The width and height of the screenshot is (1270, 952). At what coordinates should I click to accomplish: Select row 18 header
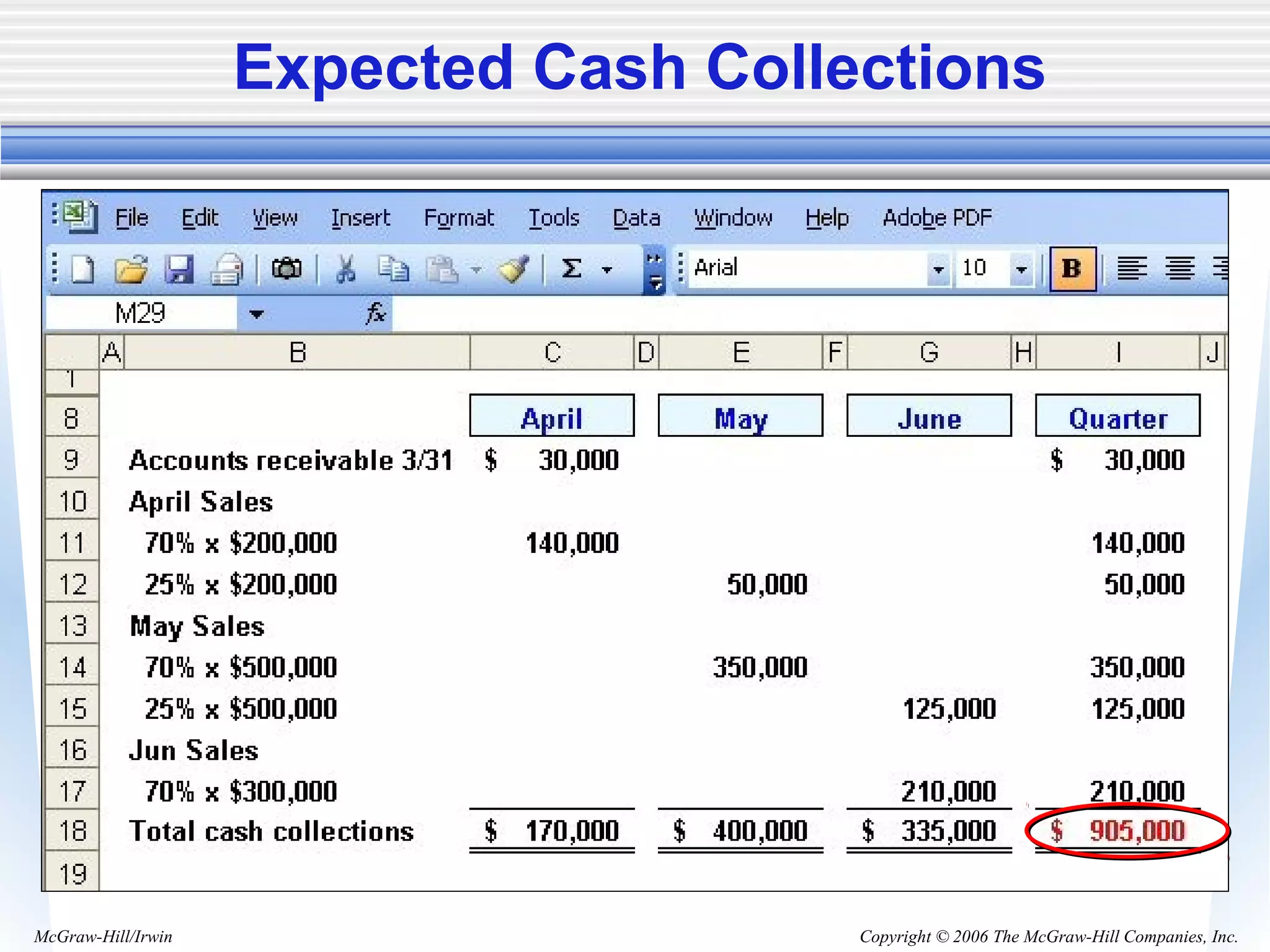click(72, 831)
